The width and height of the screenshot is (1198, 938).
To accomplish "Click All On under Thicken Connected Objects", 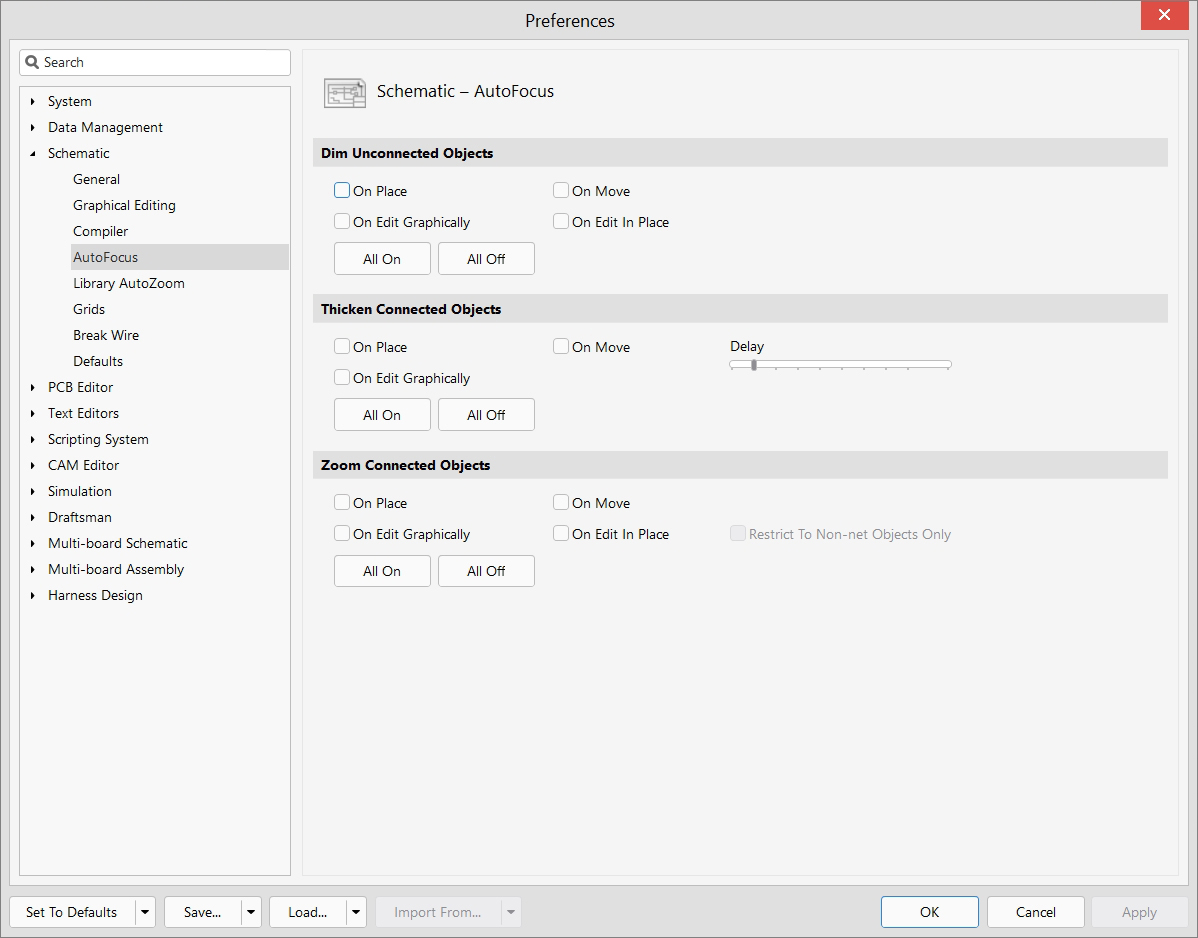I will [382, 415].
